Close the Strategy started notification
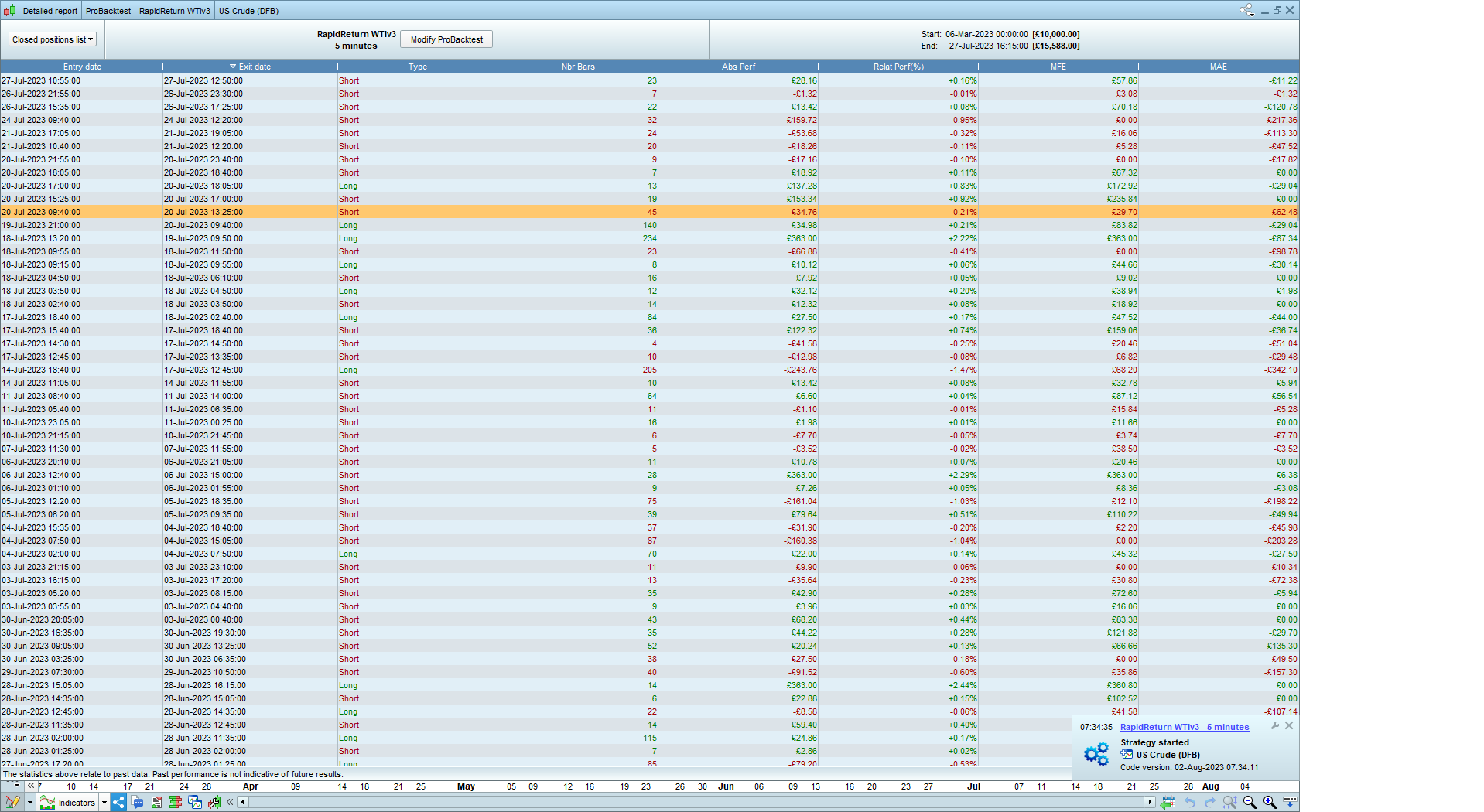This screenshot has height=812, width=1484. pyautogui.click(x=1289, y=725)
